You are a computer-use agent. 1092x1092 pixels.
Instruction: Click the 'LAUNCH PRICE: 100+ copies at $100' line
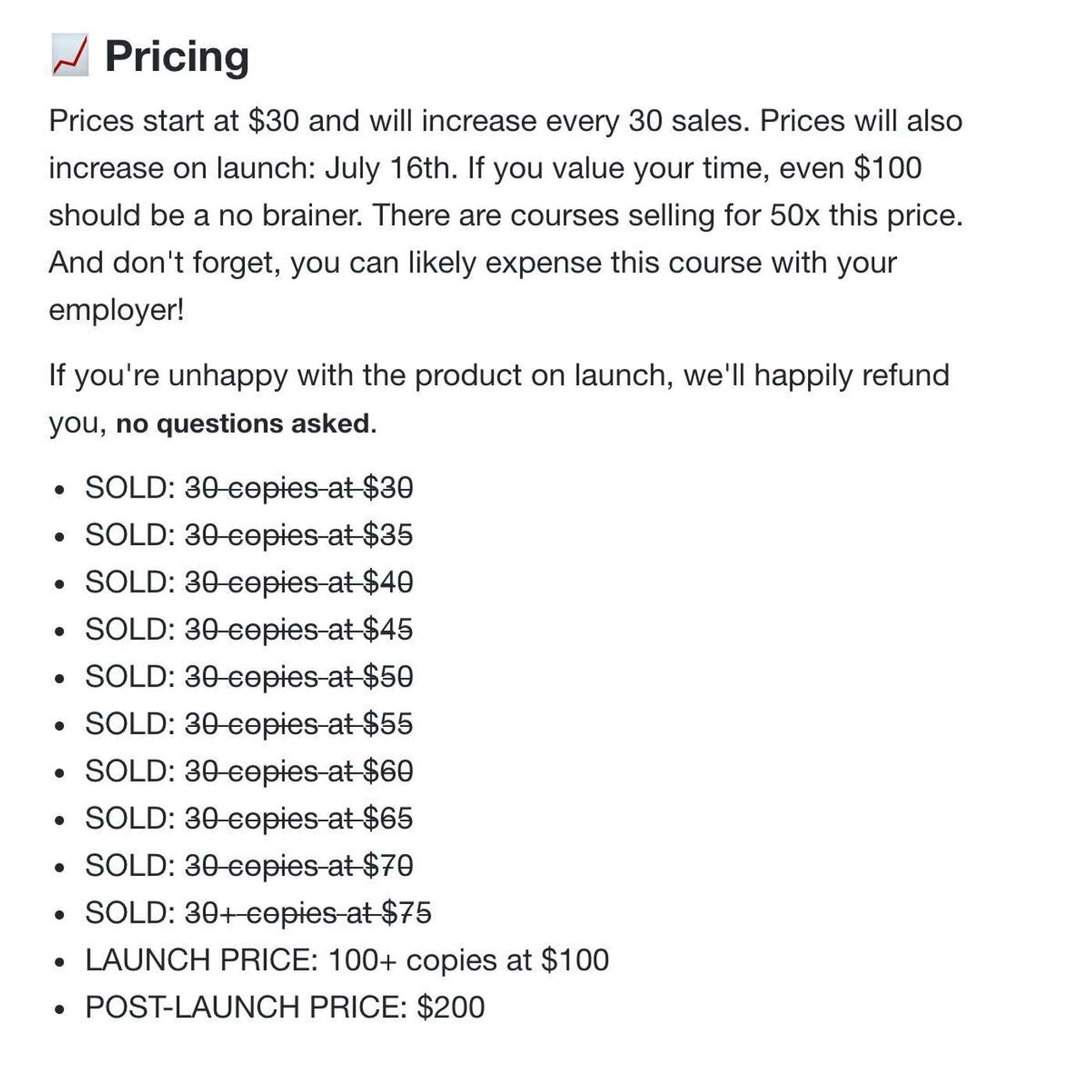(347, 960)
